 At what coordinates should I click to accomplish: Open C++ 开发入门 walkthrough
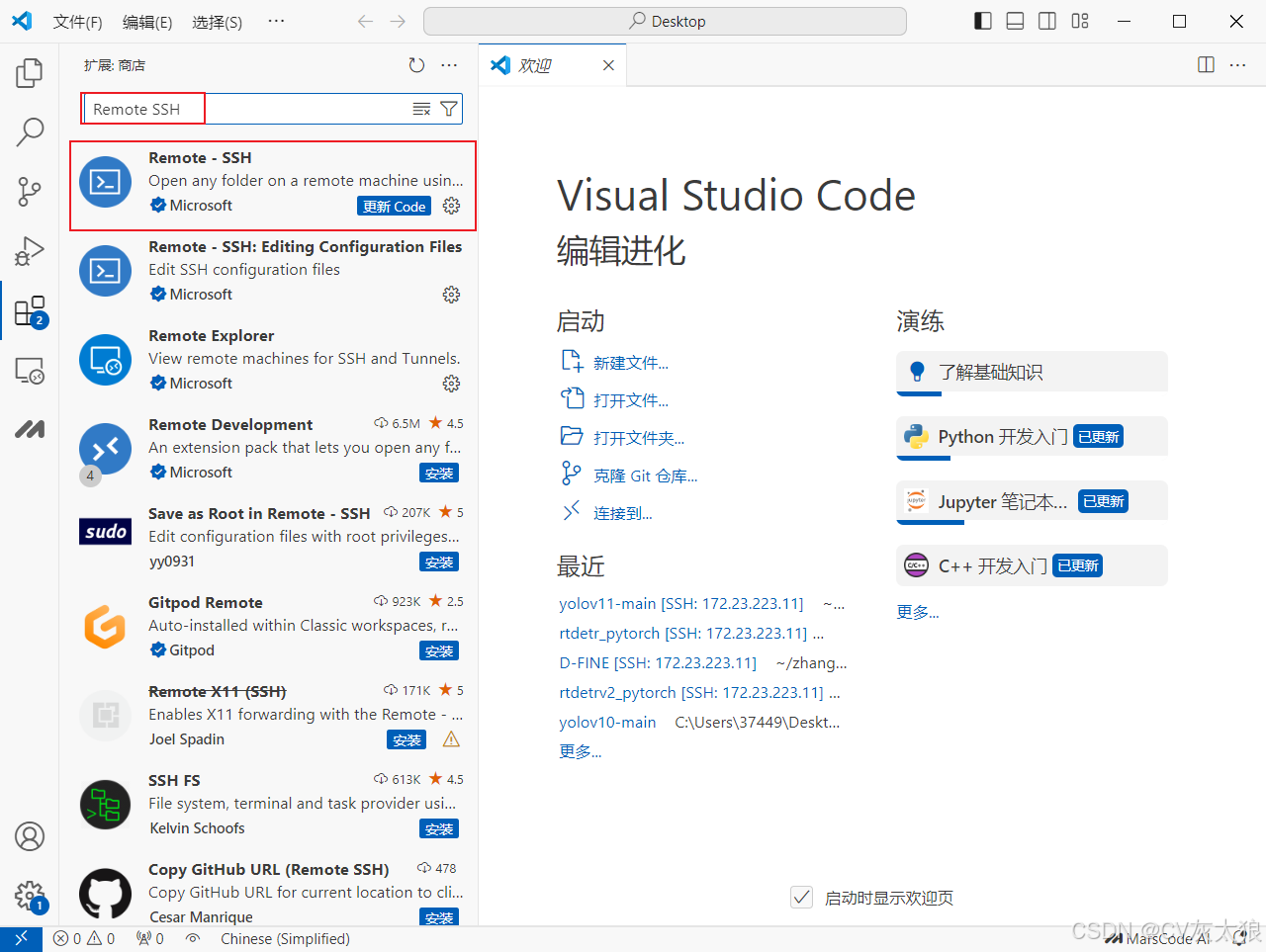[1032, 565]
